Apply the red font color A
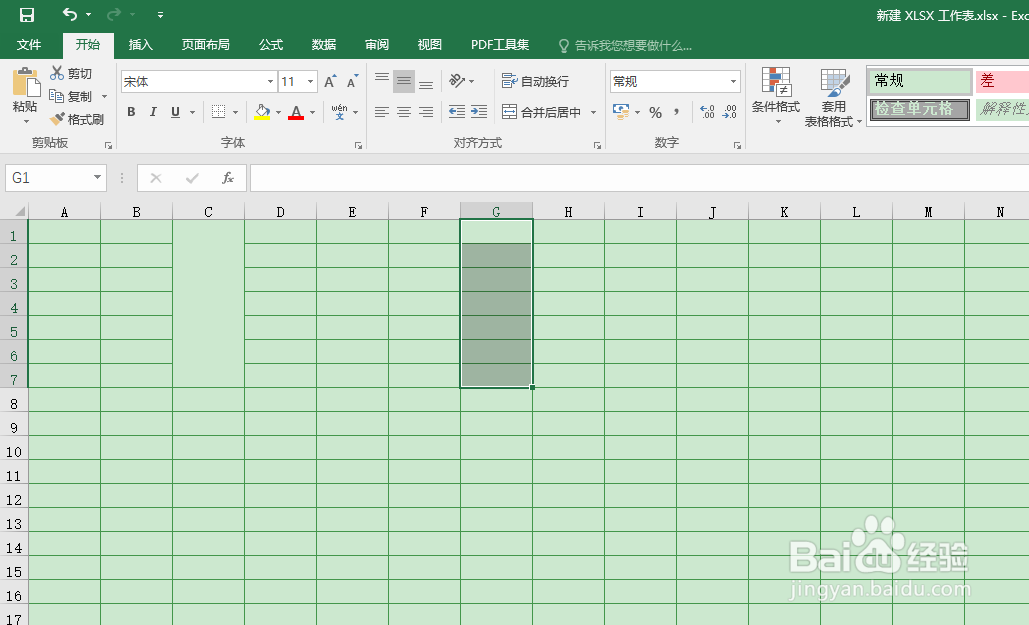 [x=296, y=112]
